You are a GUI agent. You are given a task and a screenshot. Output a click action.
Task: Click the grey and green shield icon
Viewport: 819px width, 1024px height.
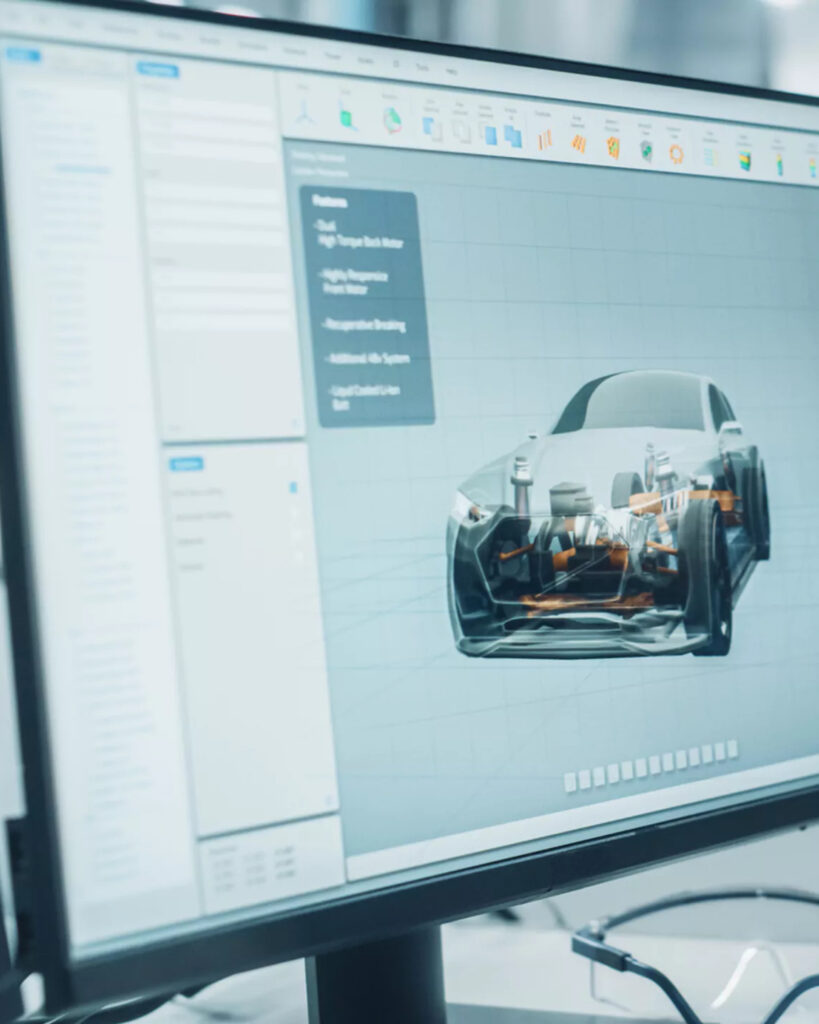click(x=646, y=151)
